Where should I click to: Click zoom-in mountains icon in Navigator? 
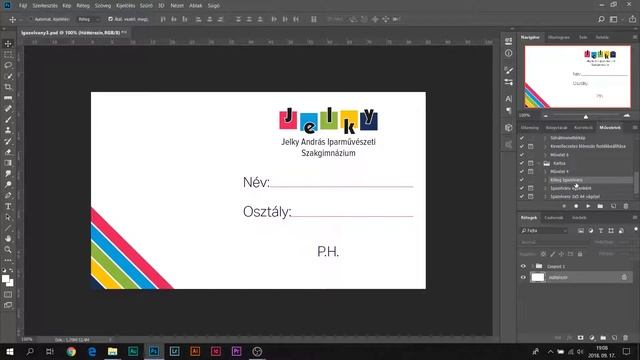pos(627,116)
